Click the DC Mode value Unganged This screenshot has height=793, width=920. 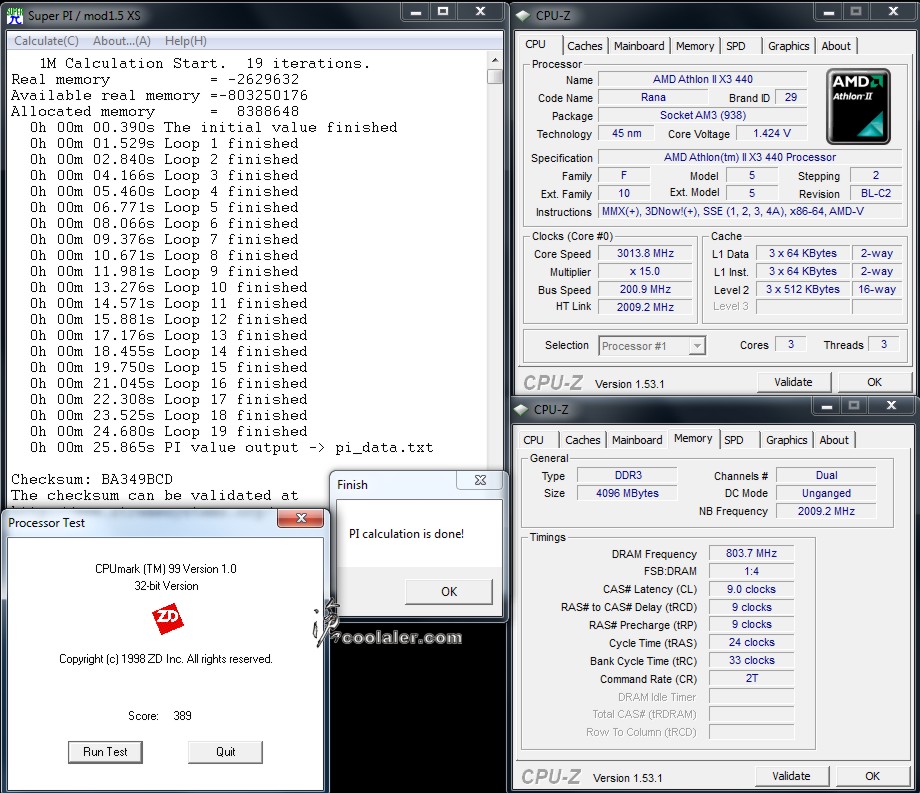click(826, 493)
